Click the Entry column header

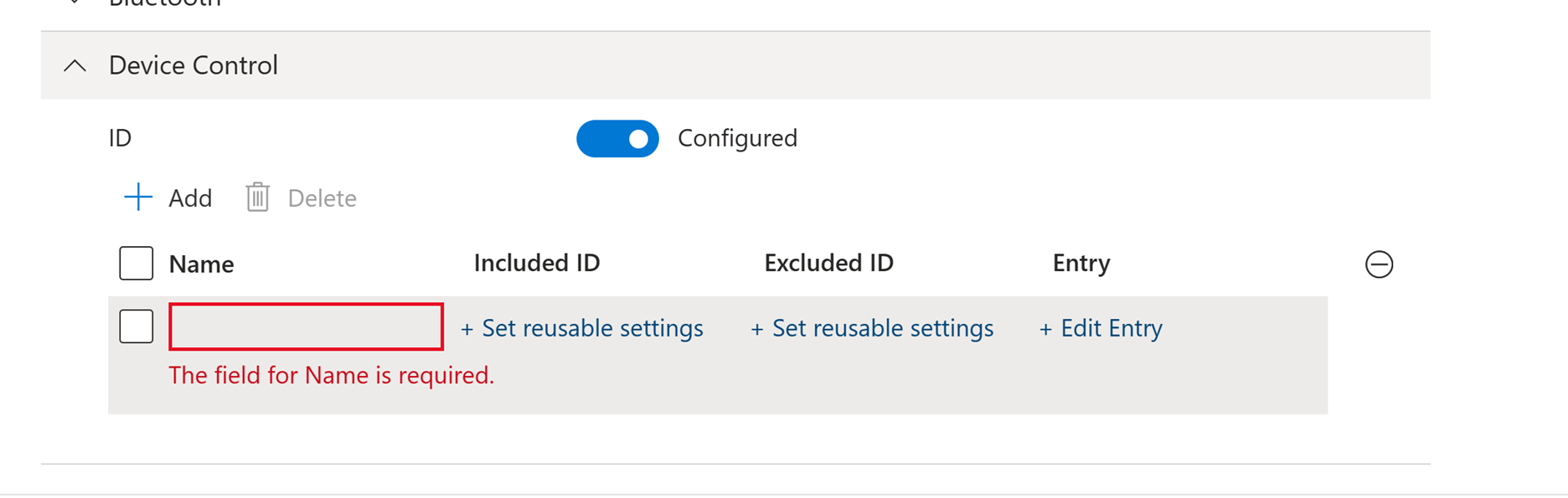pyautogui.click(x=1081, y=263)
